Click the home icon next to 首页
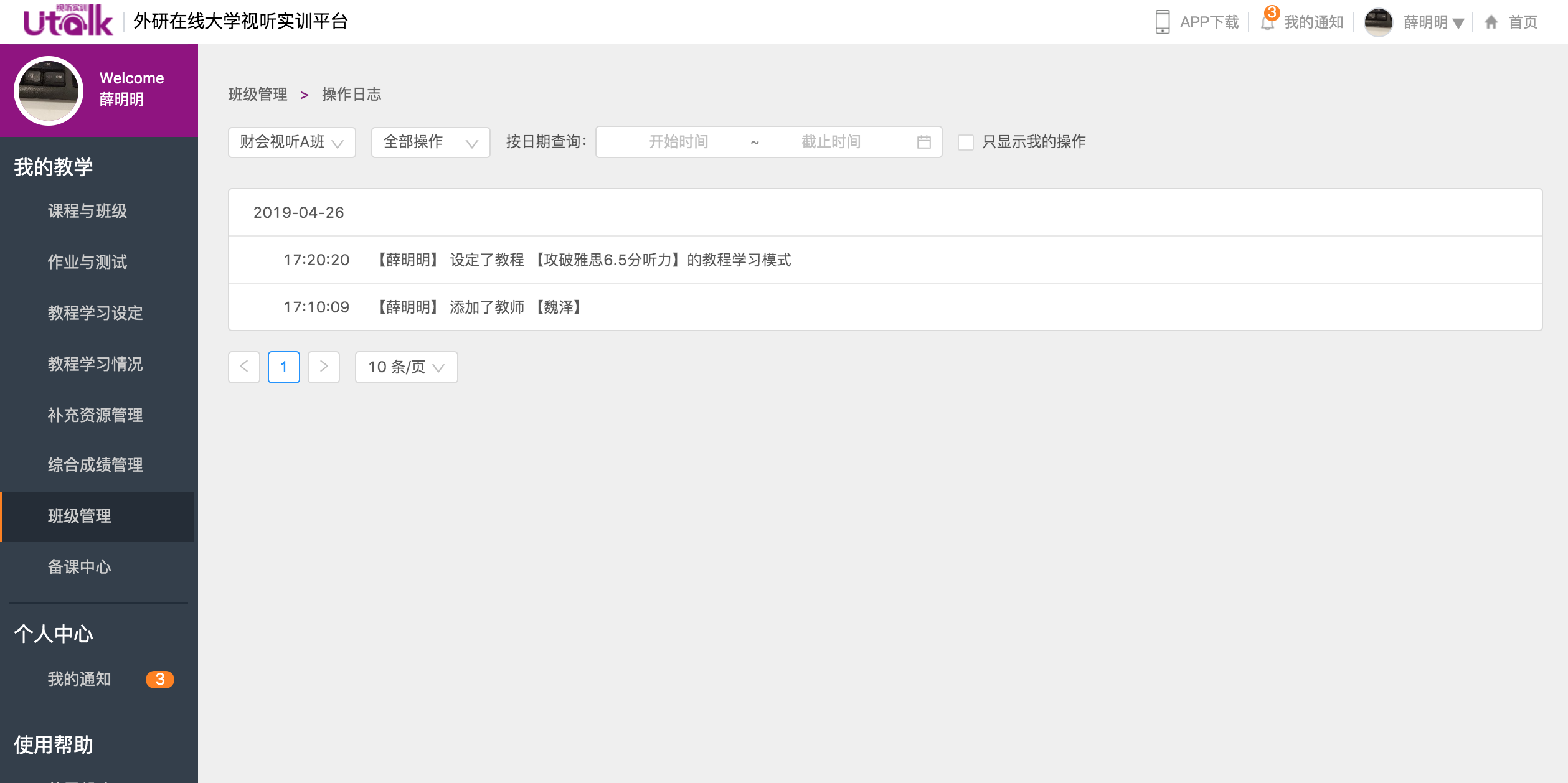 [1491, 22]
